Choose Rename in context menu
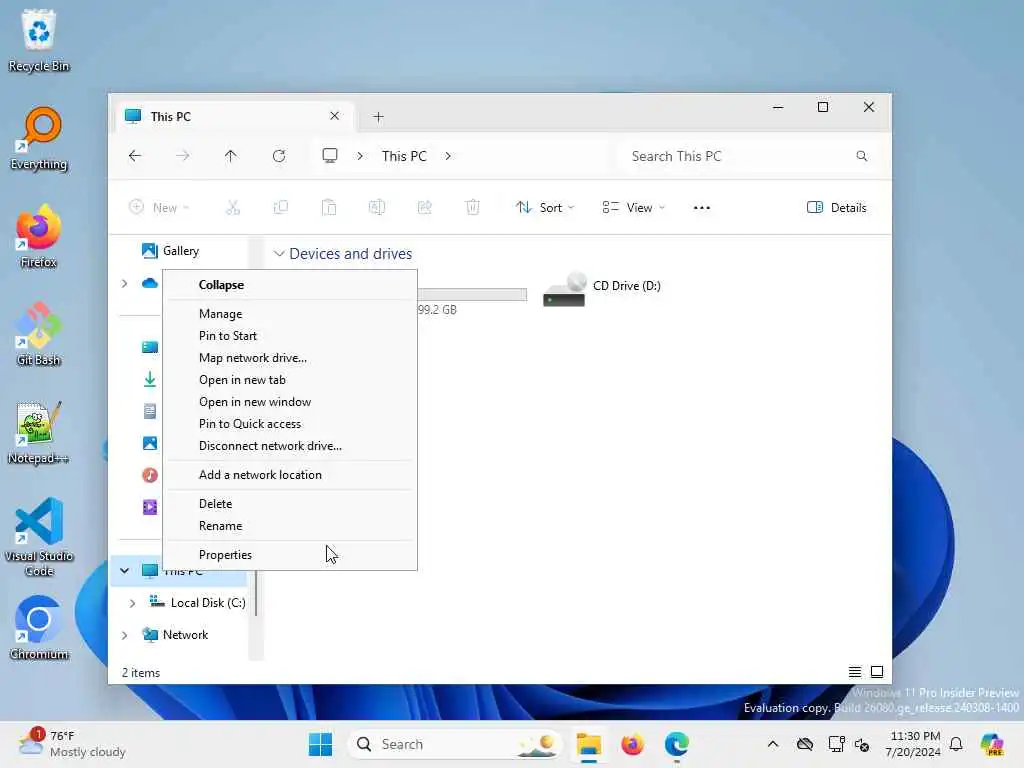The width and height of the screenshot is (1024, 768). 290,526
